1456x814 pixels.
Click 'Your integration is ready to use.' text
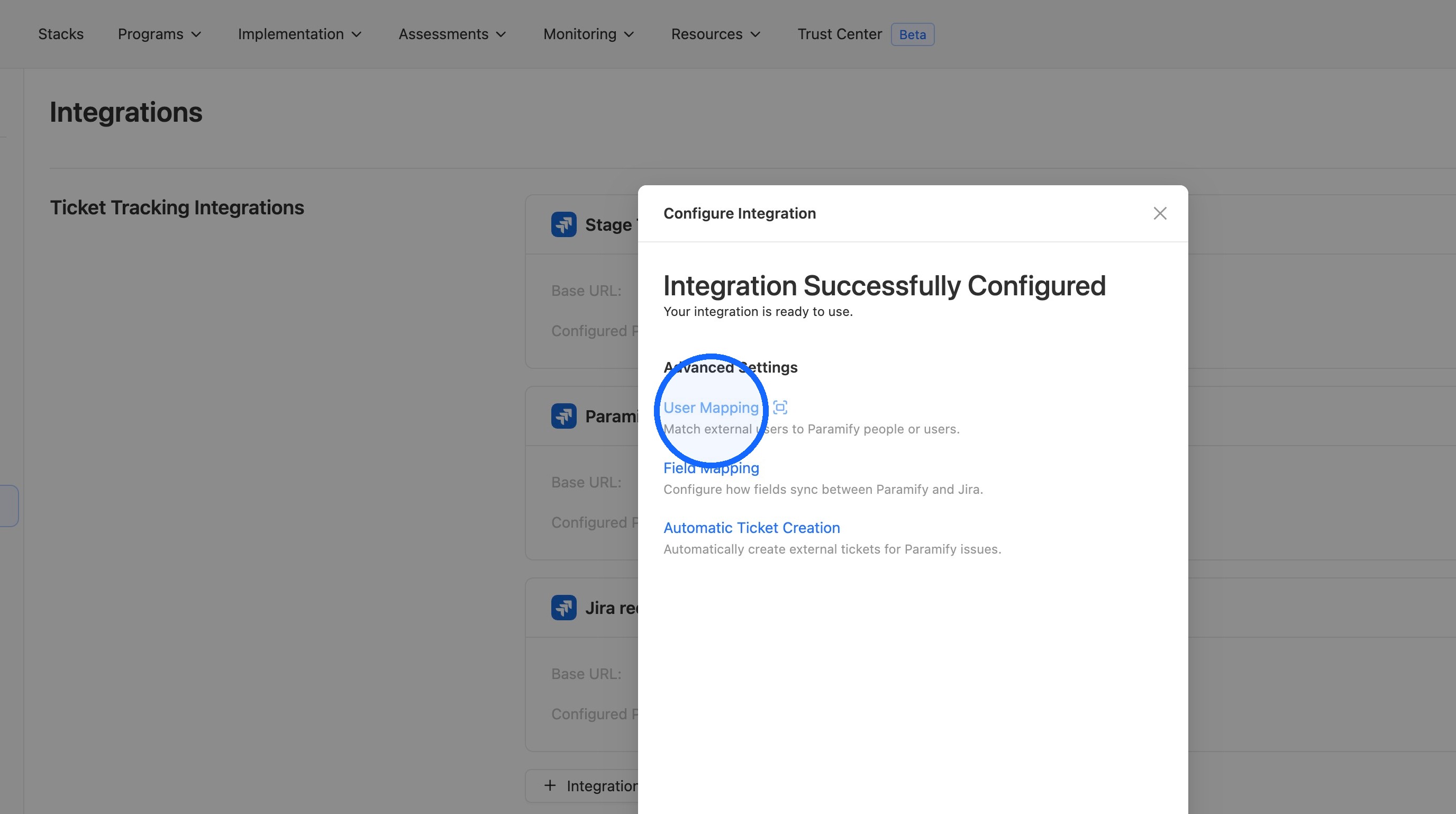click(758, 311)
